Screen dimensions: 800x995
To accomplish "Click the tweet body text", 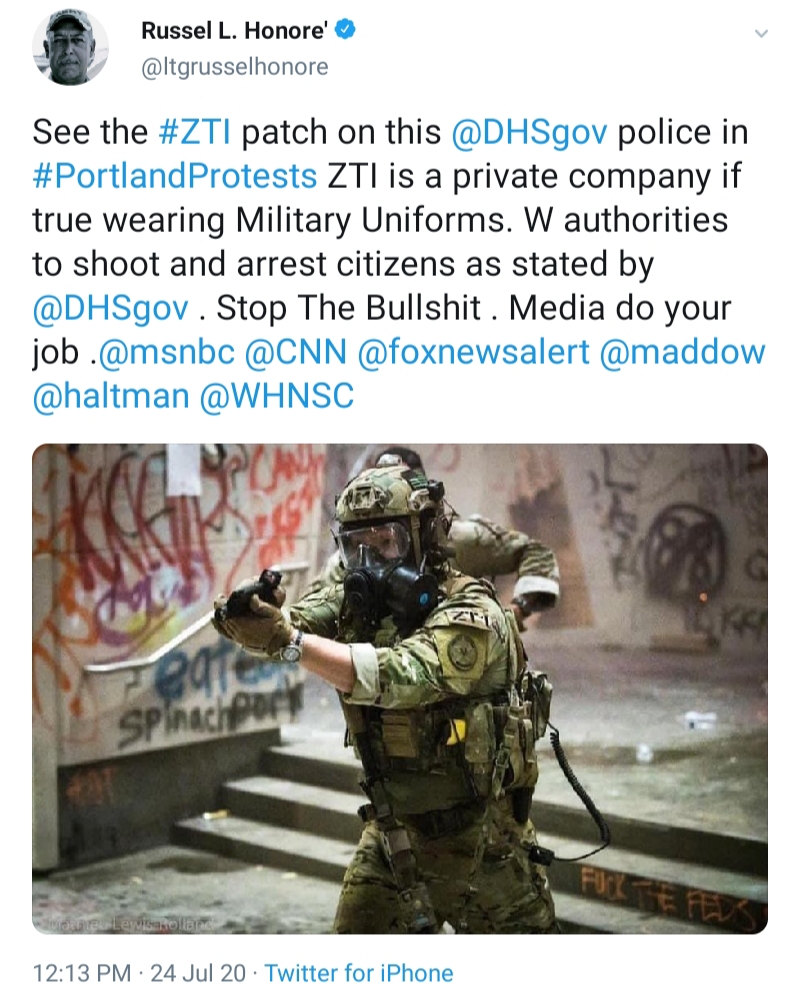I will (400, 264).
